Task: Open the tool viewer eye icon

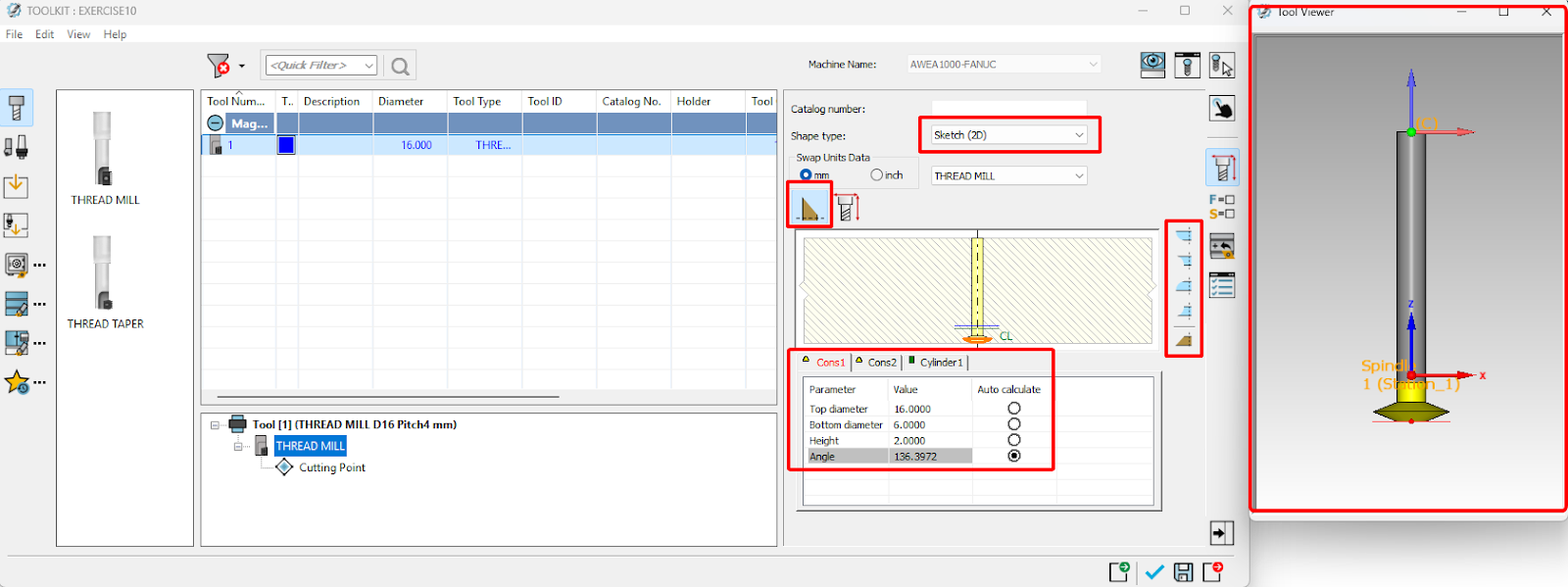Action: point(1152,65)
